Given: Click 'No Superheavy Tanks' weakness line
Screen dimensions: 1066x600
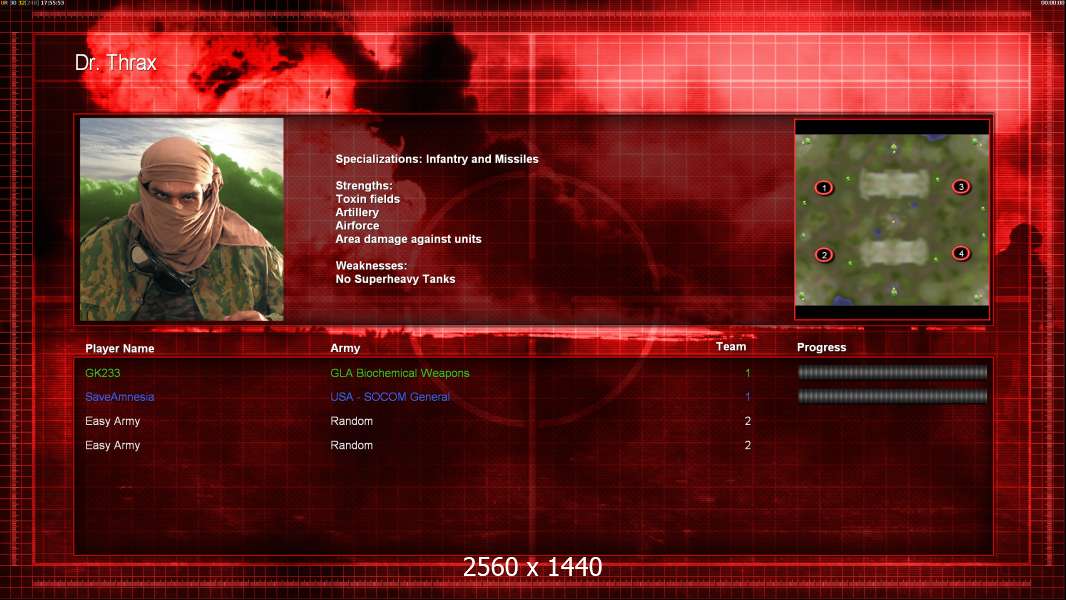Looking at the screenshot, I should [x=395, y=279].
